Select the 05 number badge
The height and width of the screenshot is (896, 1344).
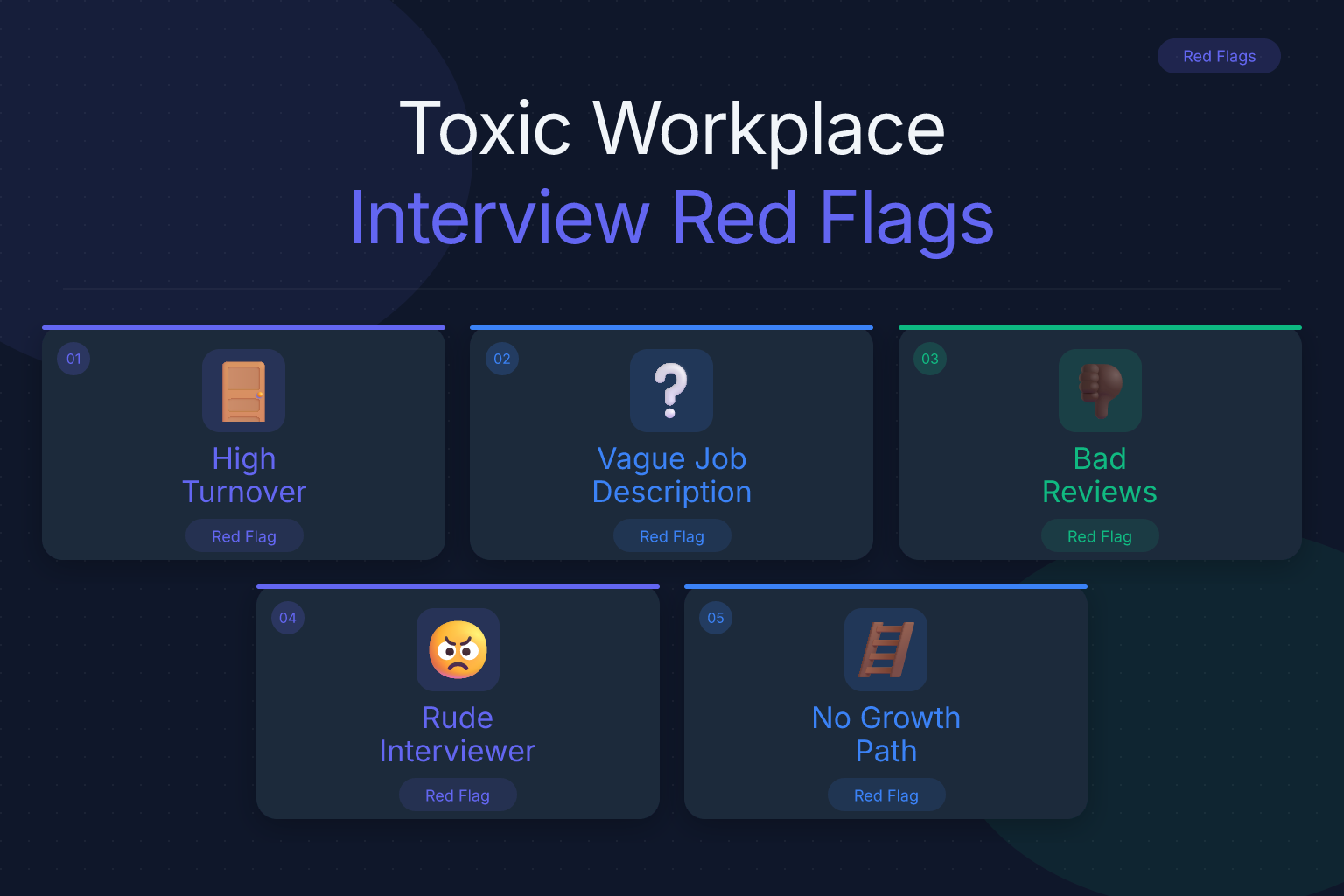pos(716,618)
